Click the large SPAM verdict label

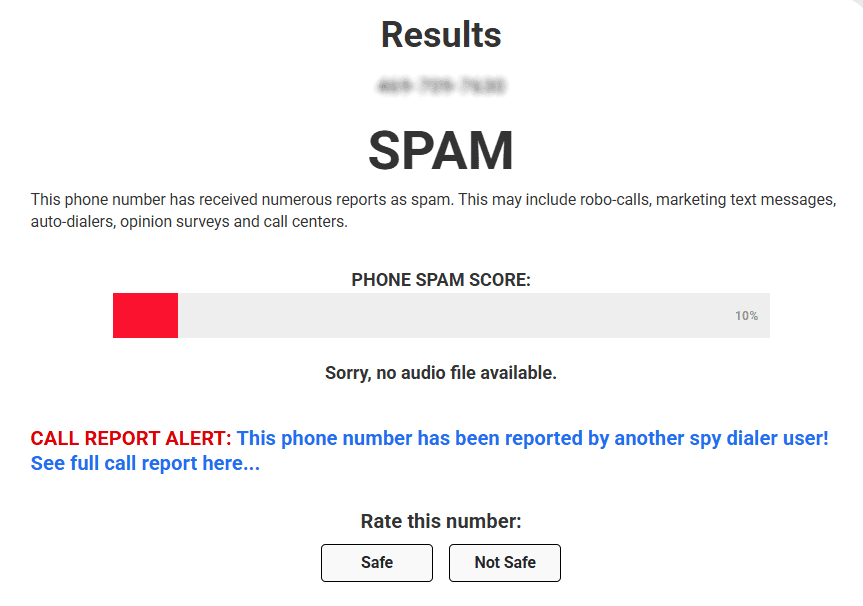440,149
